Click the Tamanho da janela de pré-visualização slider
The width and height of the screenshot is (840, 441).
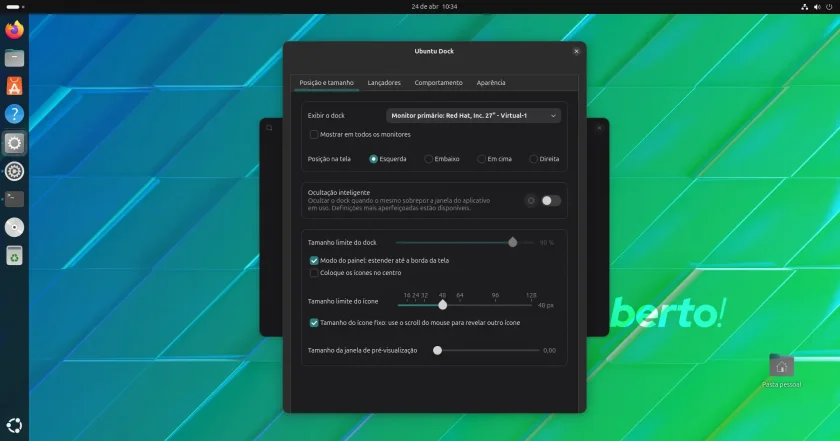pyautogui.click(x=487, y=350)
